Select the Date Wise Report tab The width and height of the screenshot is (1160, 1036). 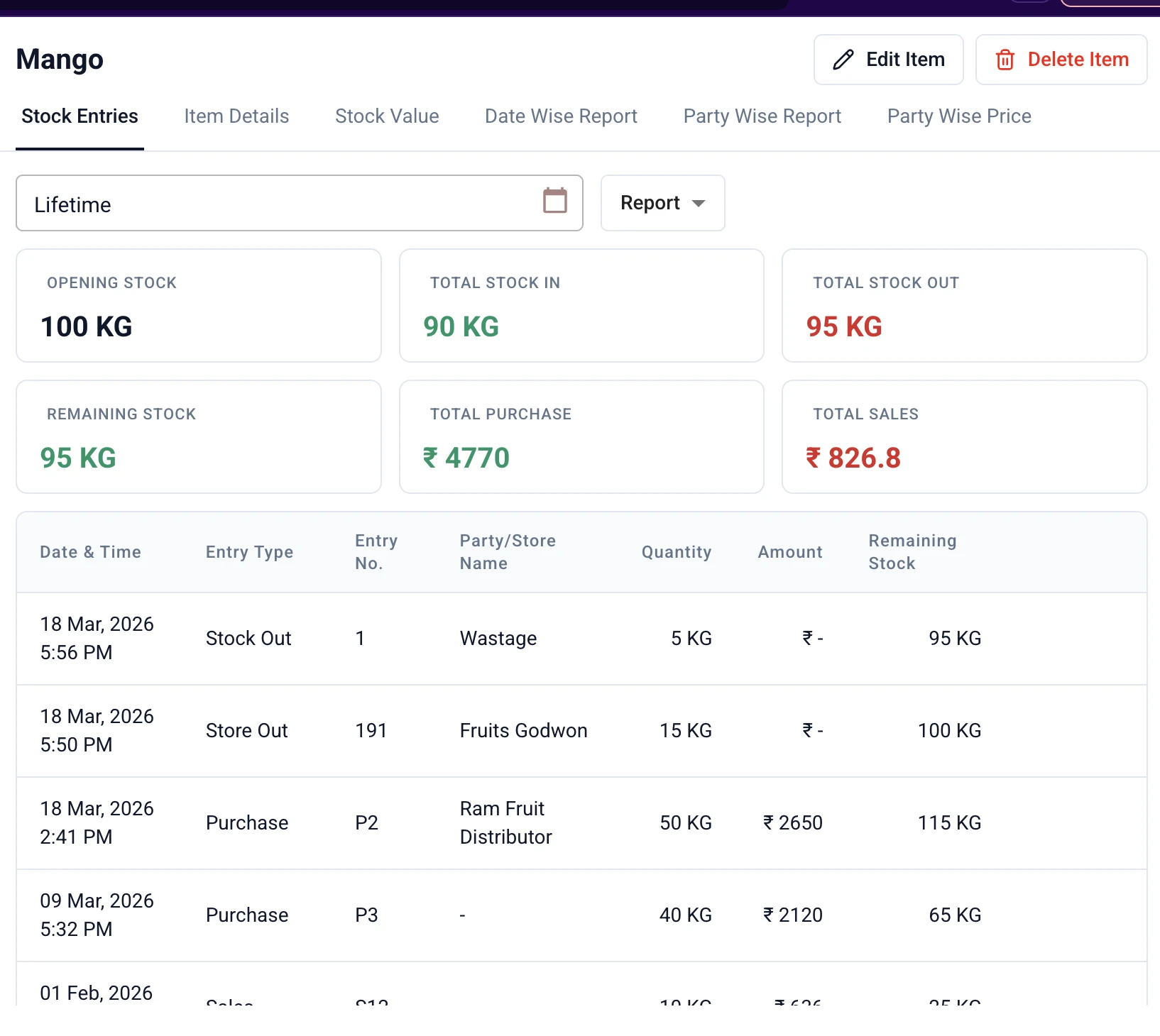tap(561, 116)
